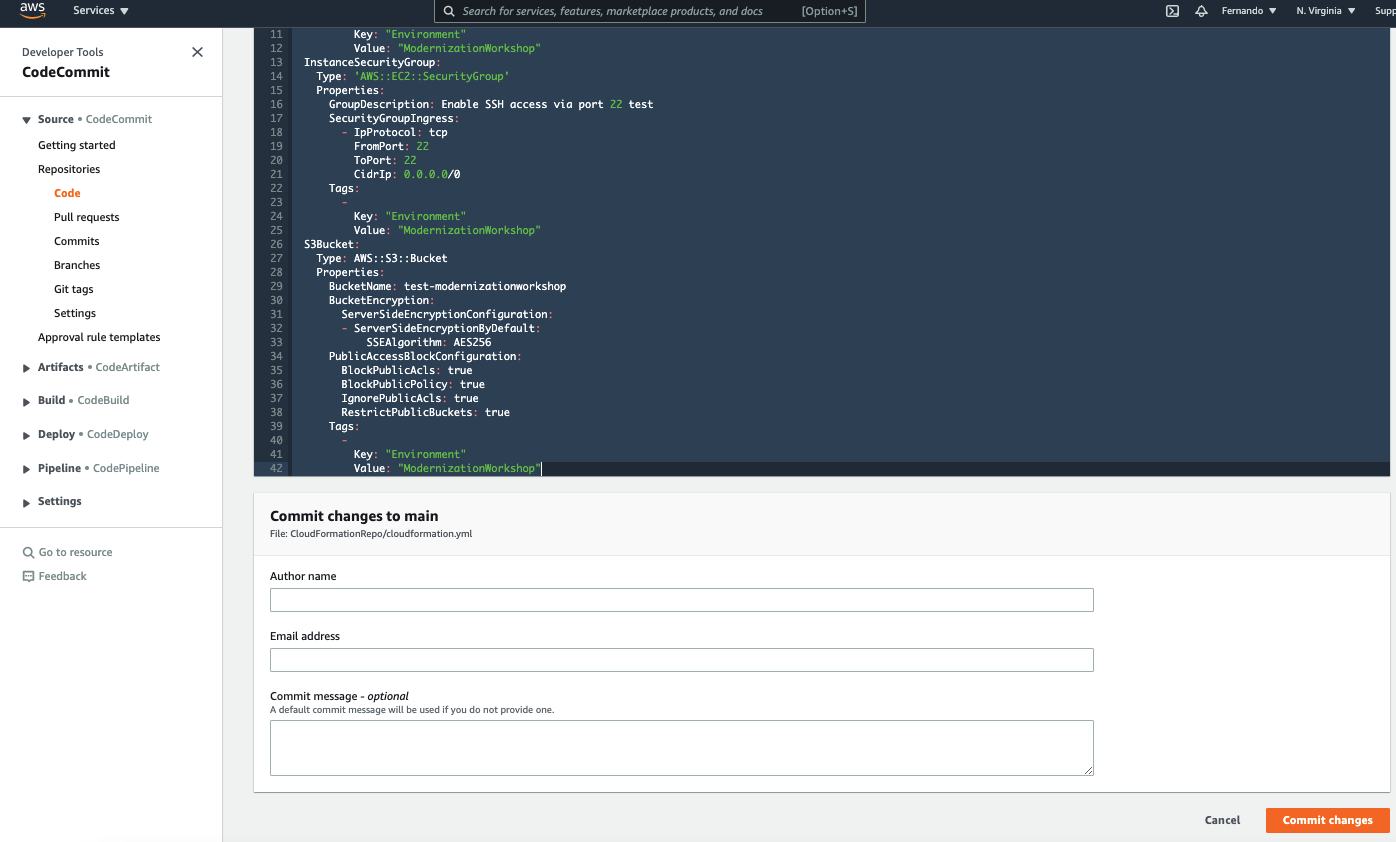Screen dimensions: 1396x842
Task: Click the GroupDescription line in editor
Action: coord(490,104)
